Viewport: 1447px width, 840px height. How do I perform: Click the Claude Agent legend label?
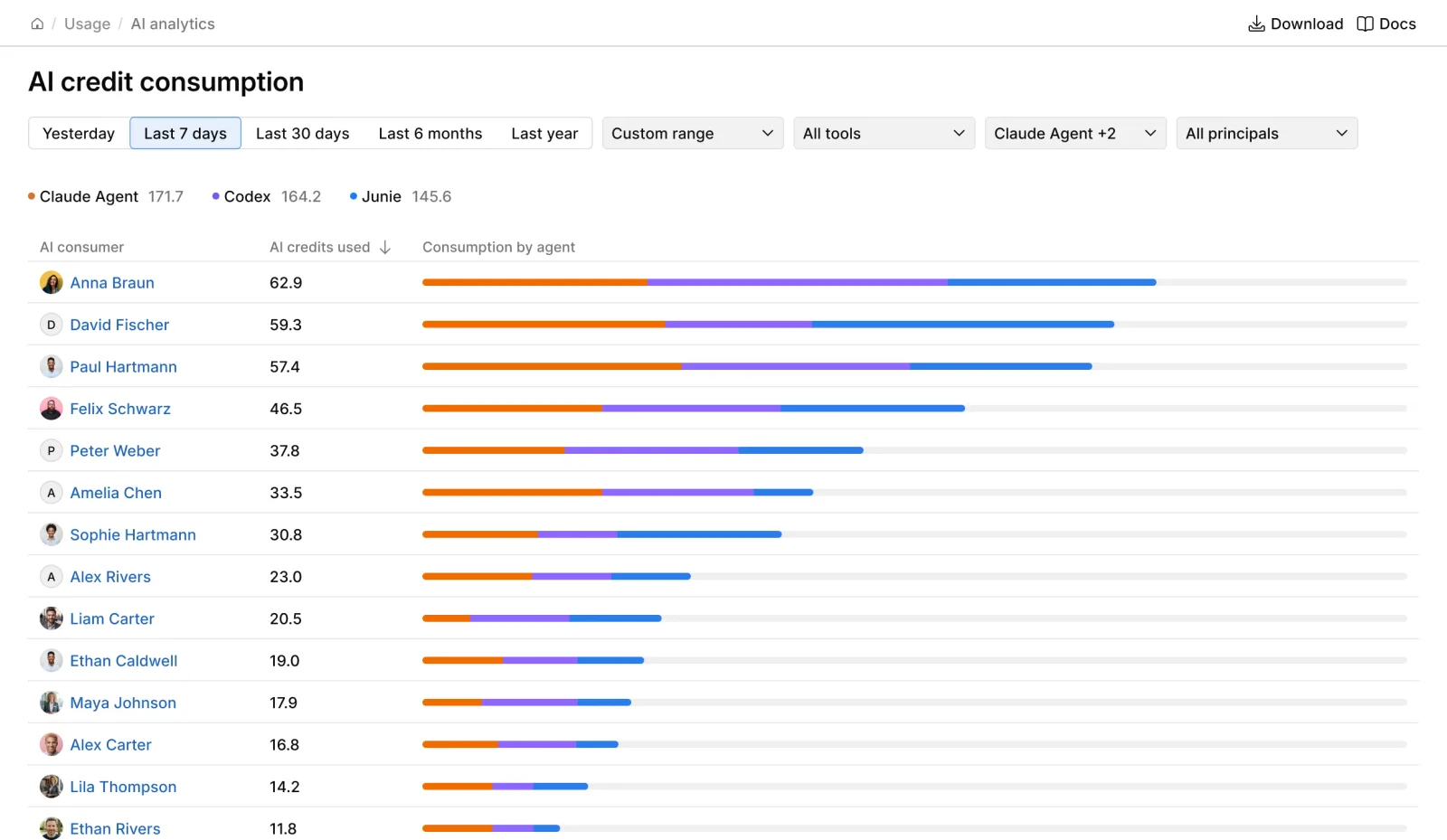click(89, 197)
